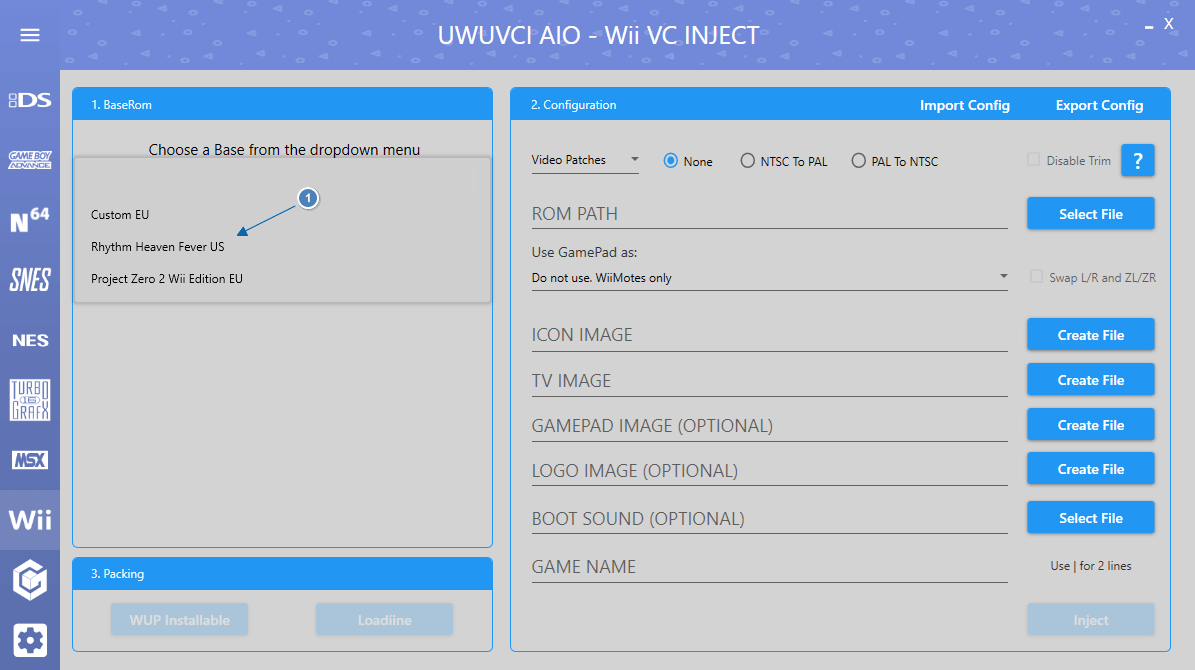Click the GAME NAME text field

770,567
